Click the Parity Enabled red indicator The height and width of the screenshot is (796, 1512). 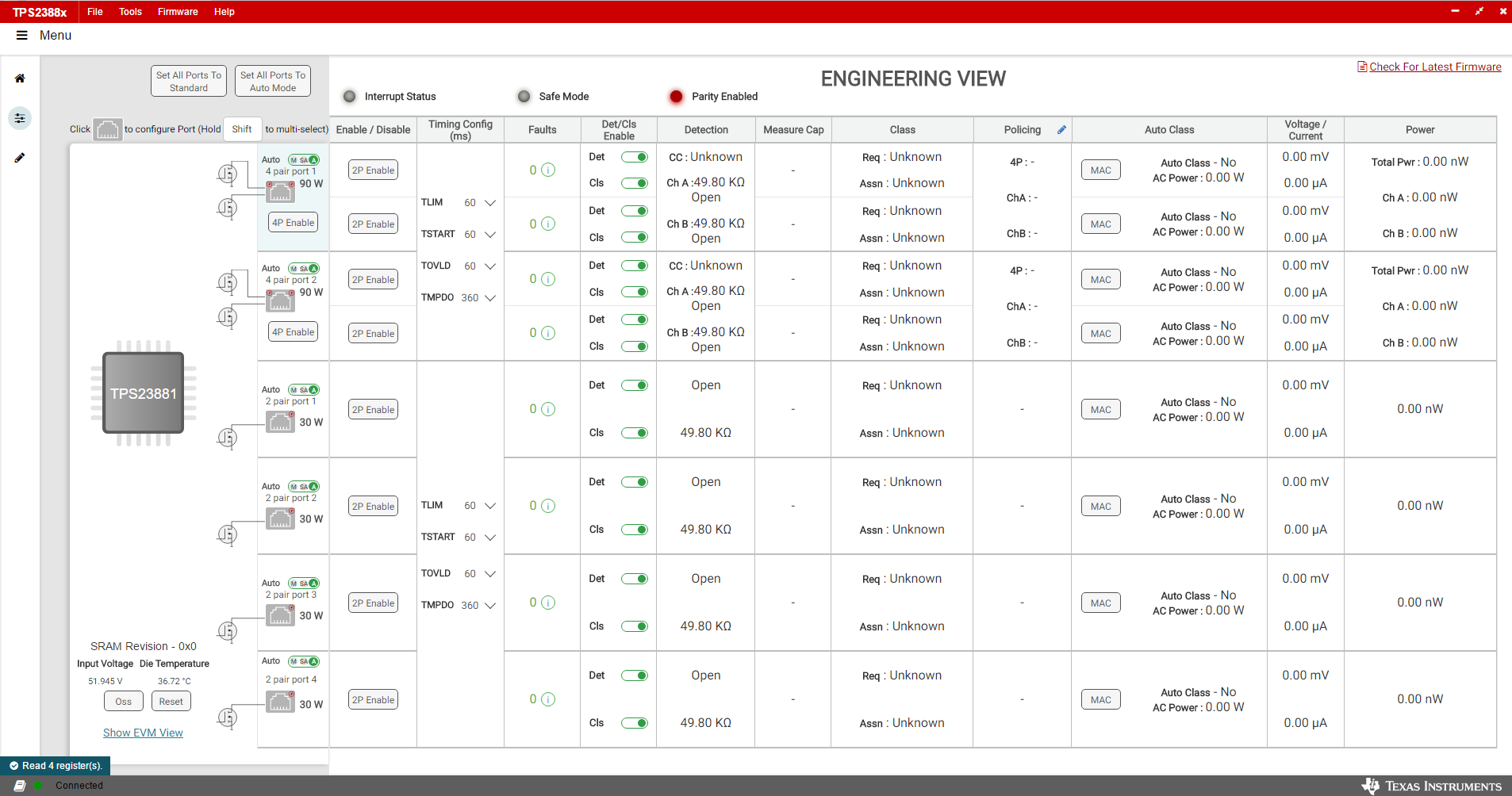[676, 97]
